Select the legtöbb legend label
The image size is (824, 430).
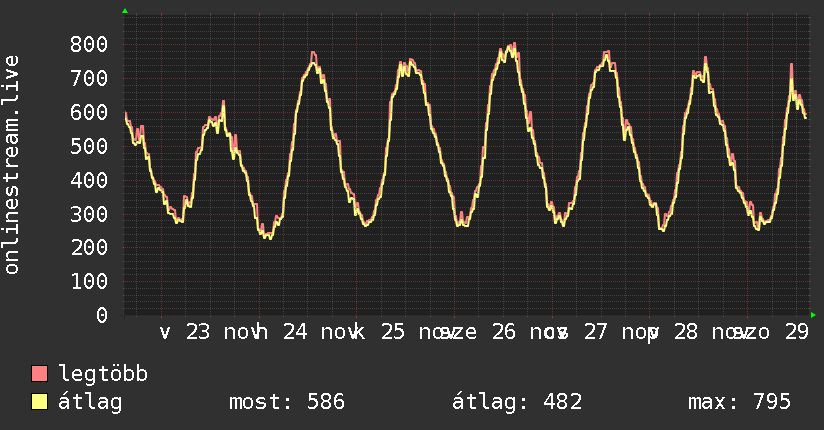click(104, 375)
